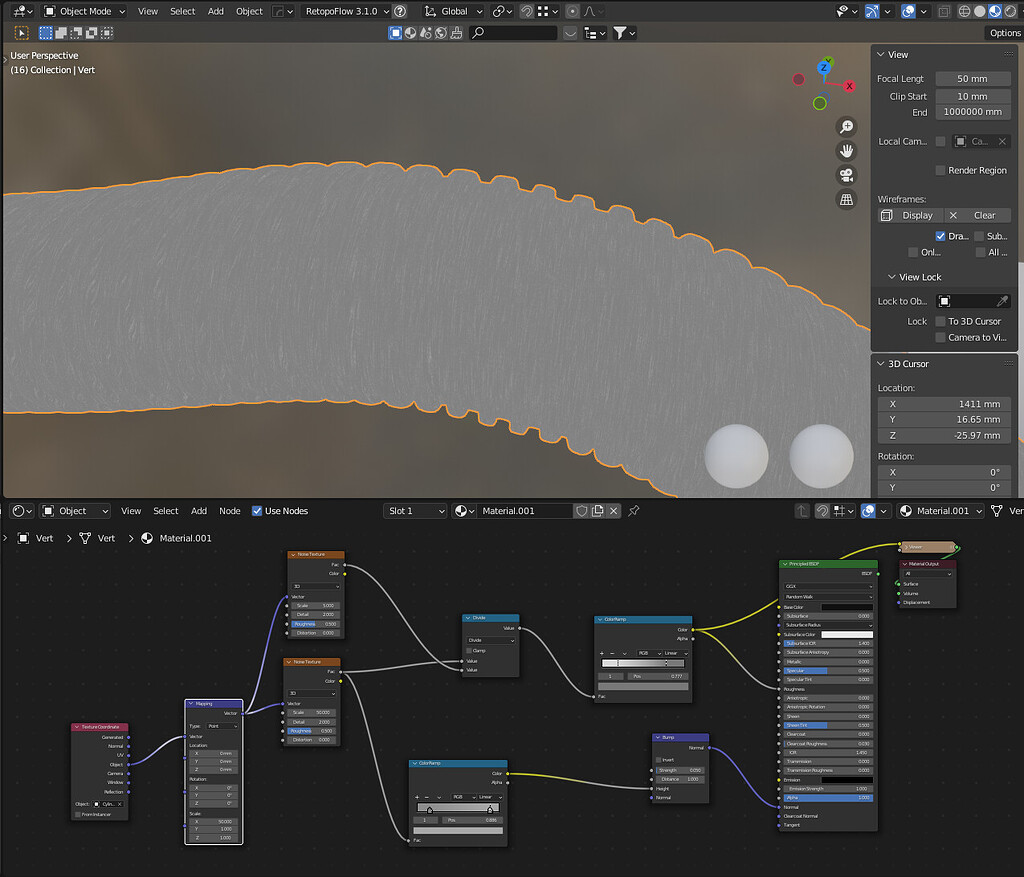Click the node editor parent tree arrow icon
The width and height of the screenshot is (1024, 877).
click(x=802, y=511)
